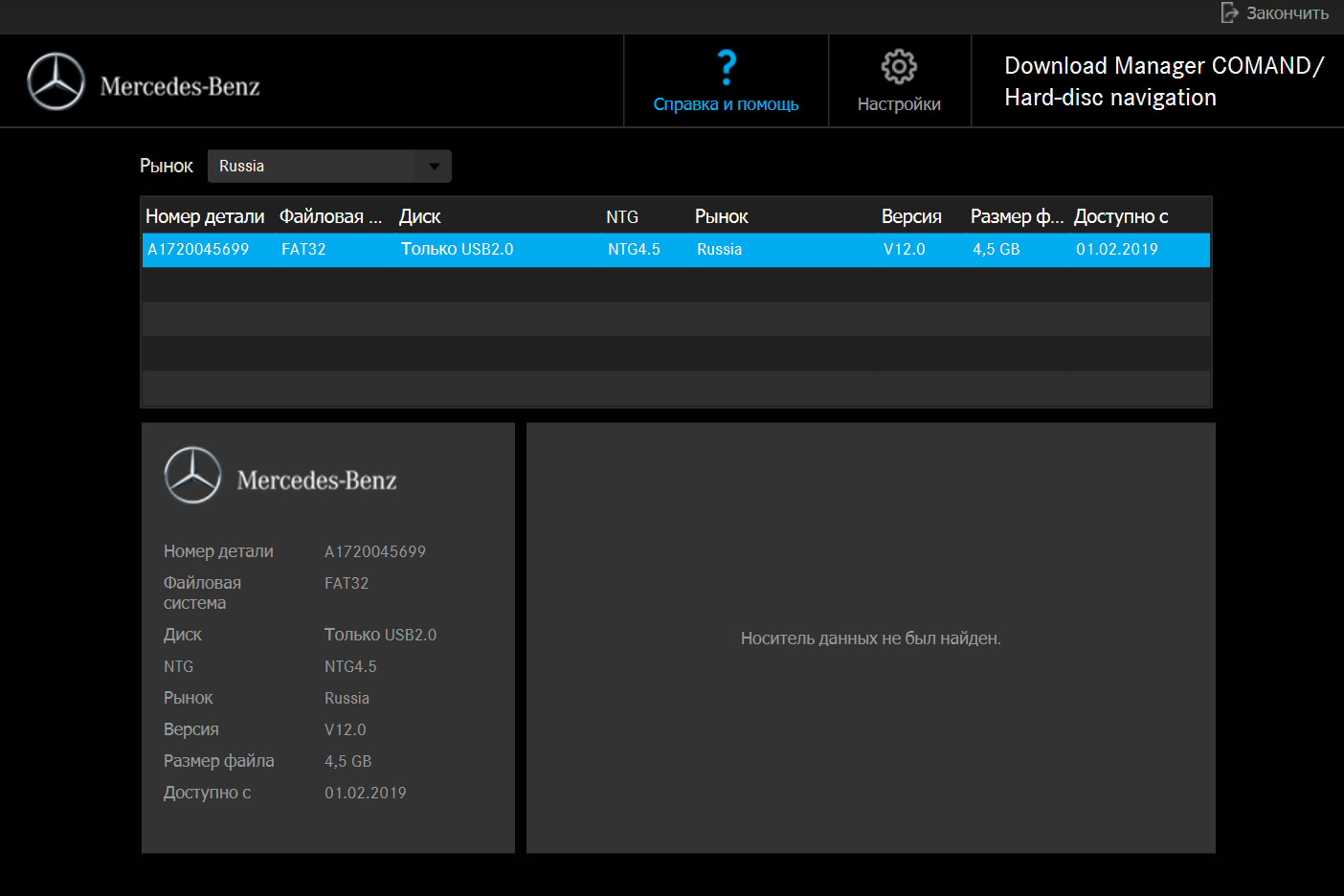Click the Mercedes-Benz star logo in the header
Screen dimensions: 1344x896
tap(56, 81)
